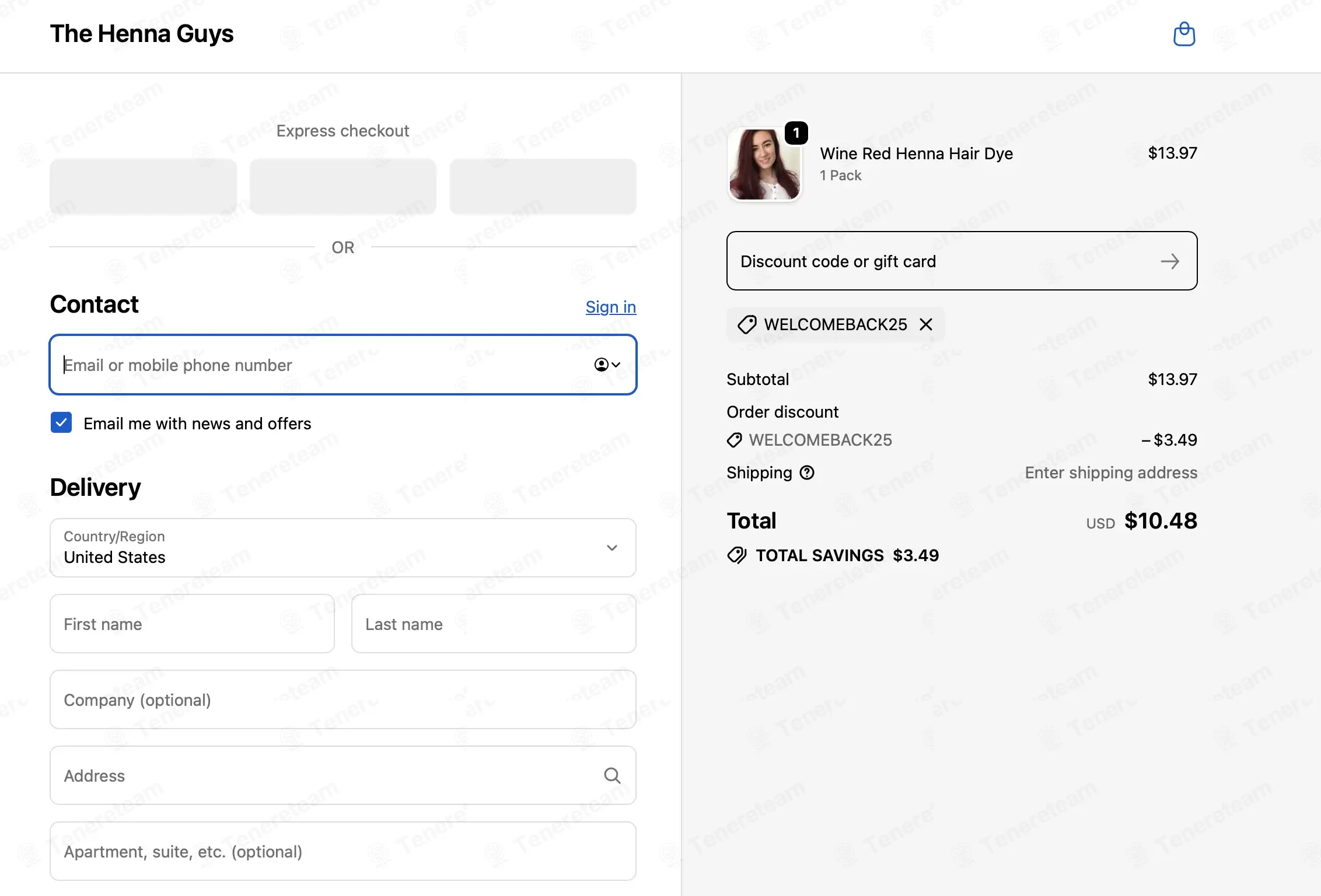Click the 1 Pack variant text
The image size is (1321, 896).
[x=841, y=176]
